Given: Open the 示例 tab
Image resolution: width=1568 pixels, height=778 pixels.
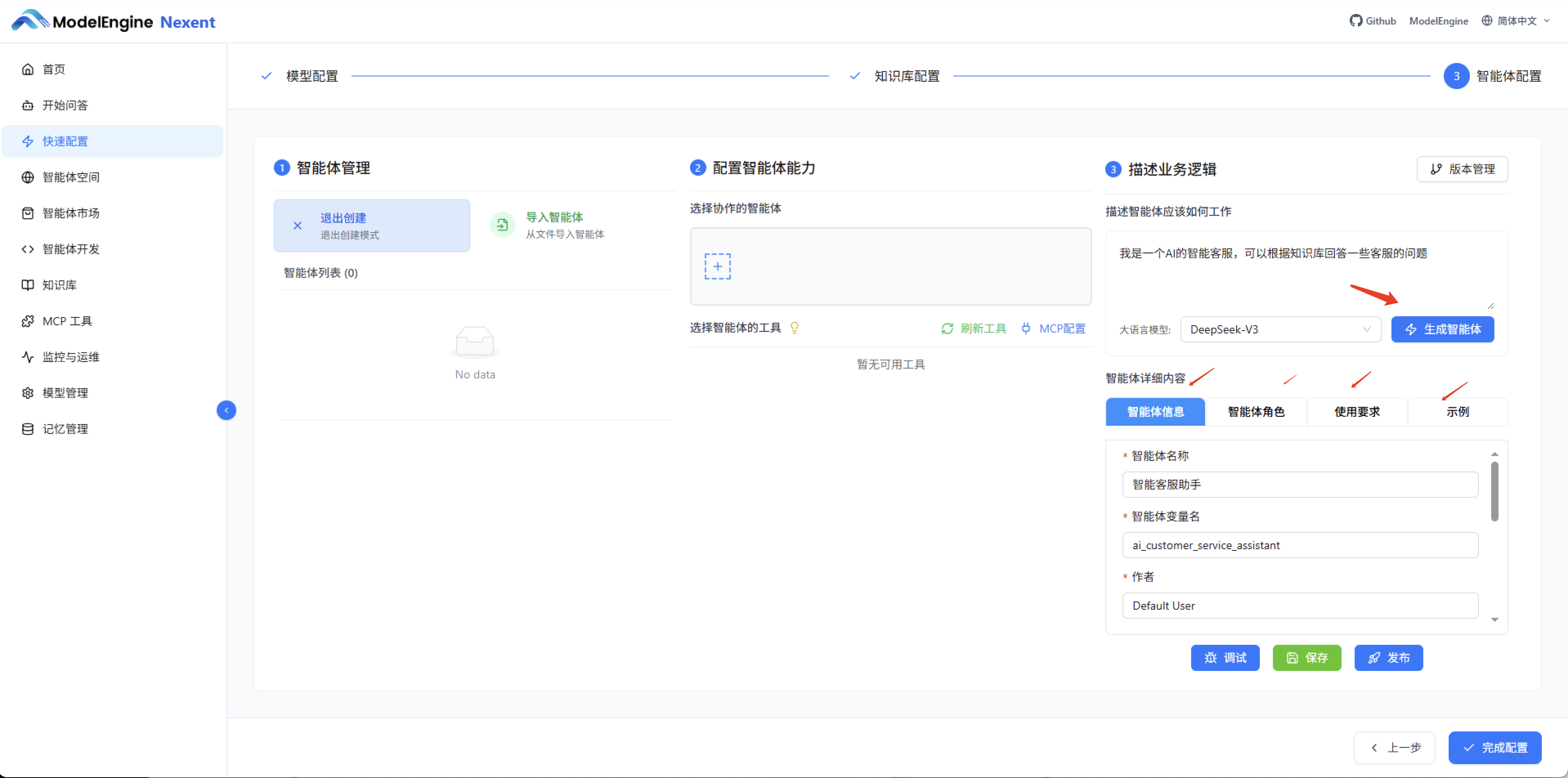Looking at the screenshot, I should pyautogui.click(x=1458, y=412).
